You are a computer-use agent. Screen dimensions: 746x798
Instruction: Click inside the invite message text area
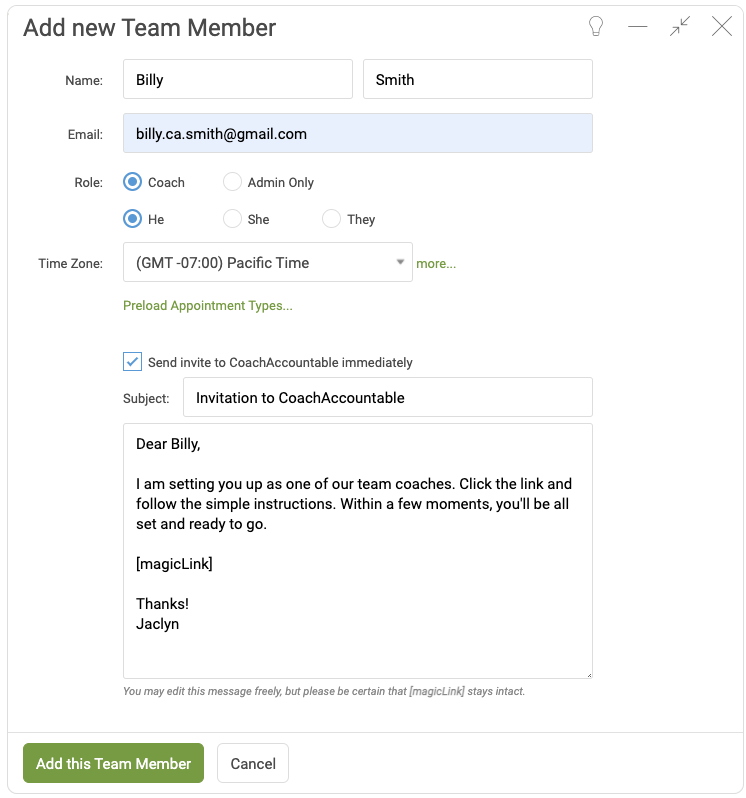[x=358, y=551]
